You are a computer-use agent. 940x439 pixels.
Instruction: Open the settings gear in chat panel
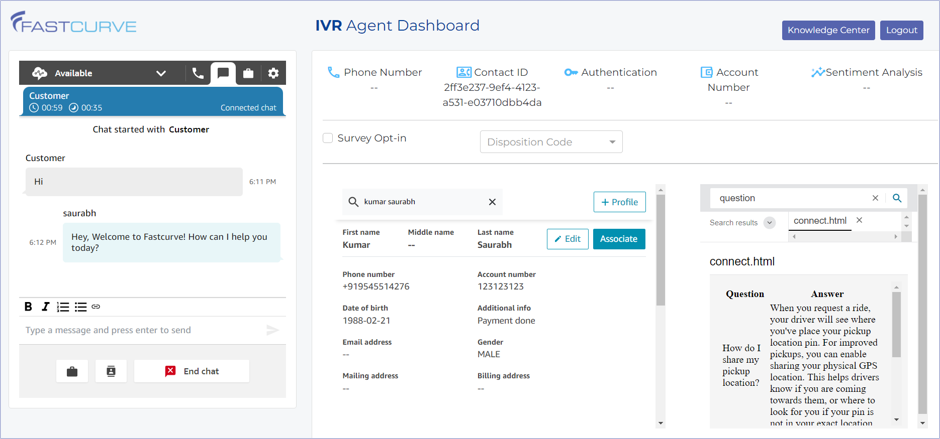[273, 73]
